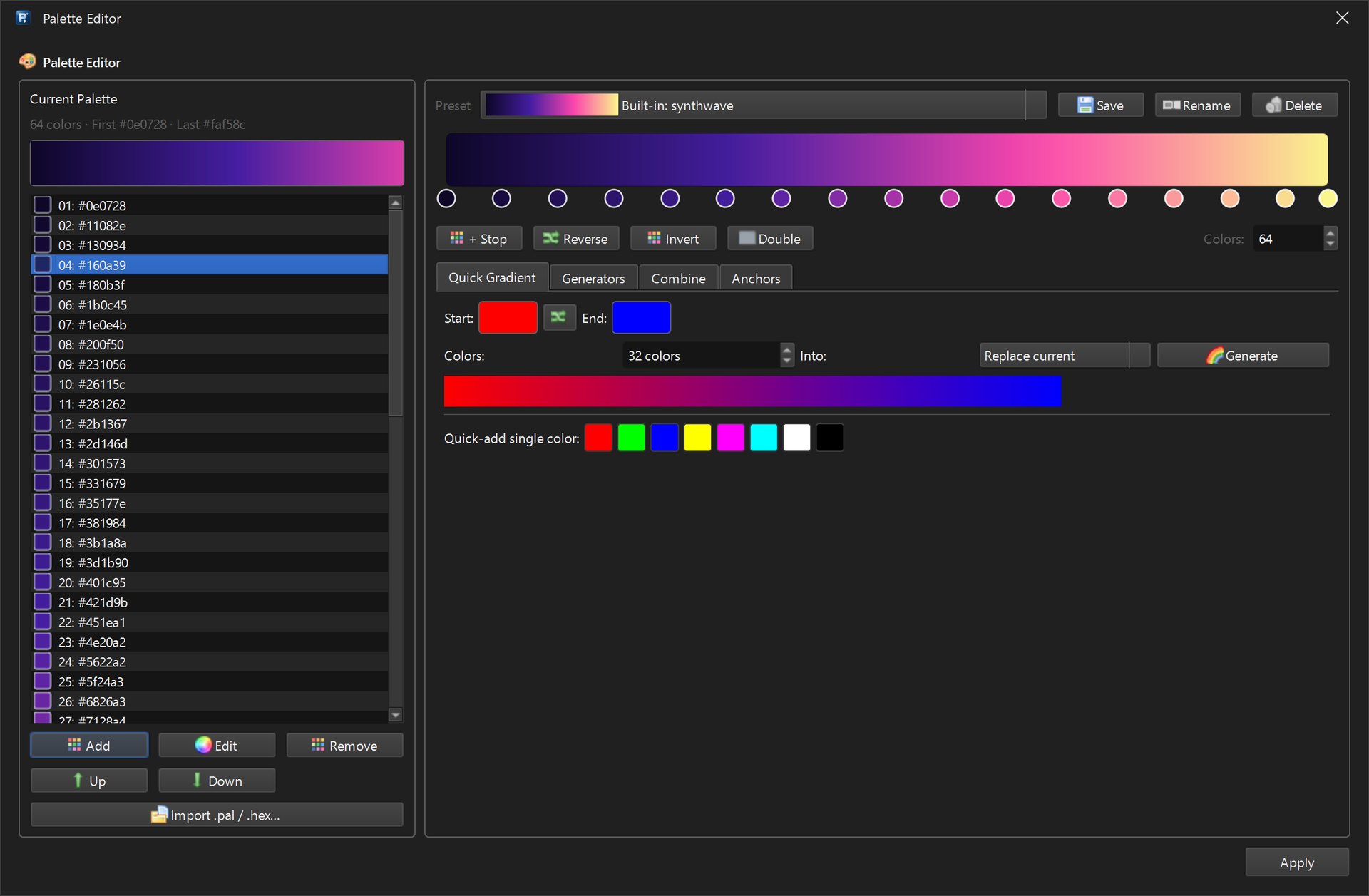The height and width of the screenshot is (896, 1369).
Task: Click the Palette Editor painter-palette icon
Action: pyautogui.click(x=28, y=62)
